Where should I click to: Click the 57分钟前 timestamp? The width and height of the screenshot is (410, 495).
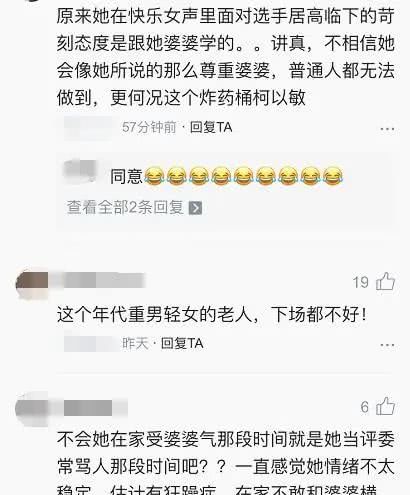pos(149,127)
